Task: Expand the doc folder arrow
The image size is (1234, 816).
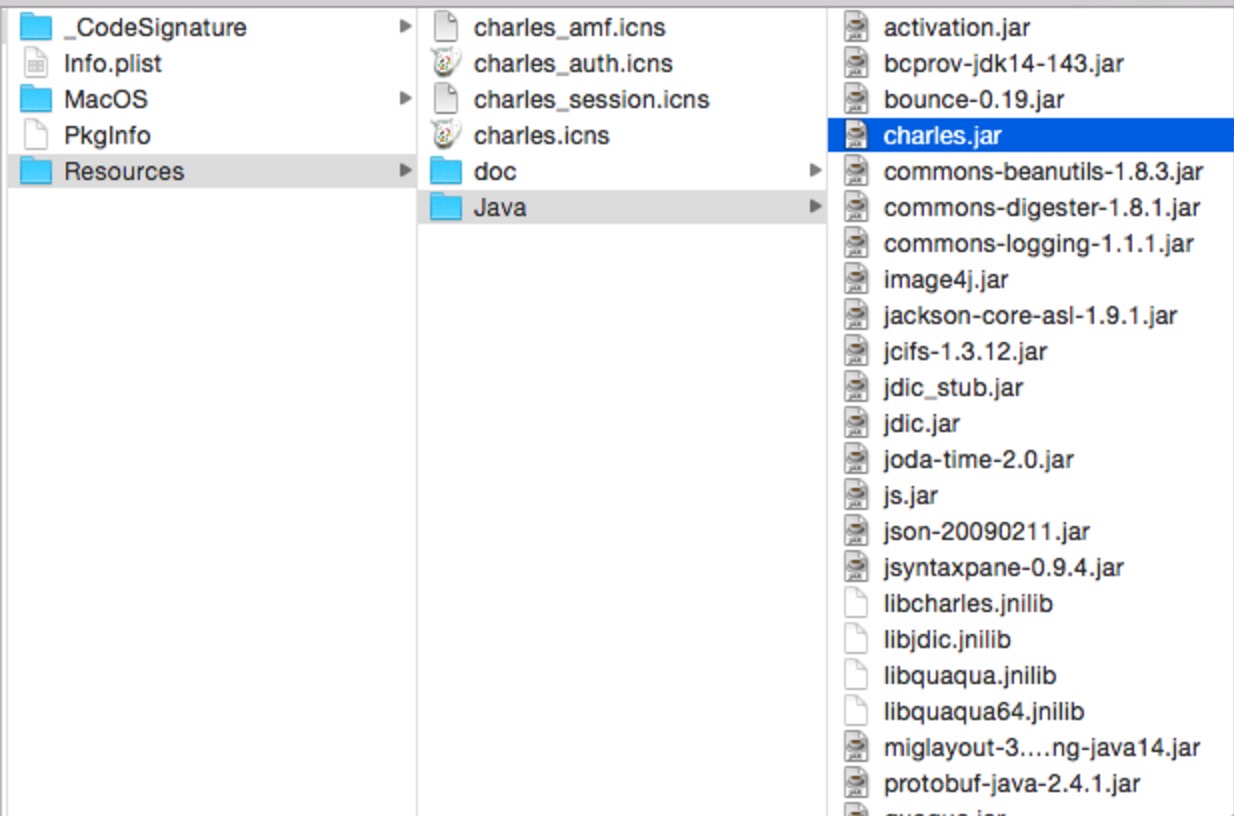Action: 816,170
